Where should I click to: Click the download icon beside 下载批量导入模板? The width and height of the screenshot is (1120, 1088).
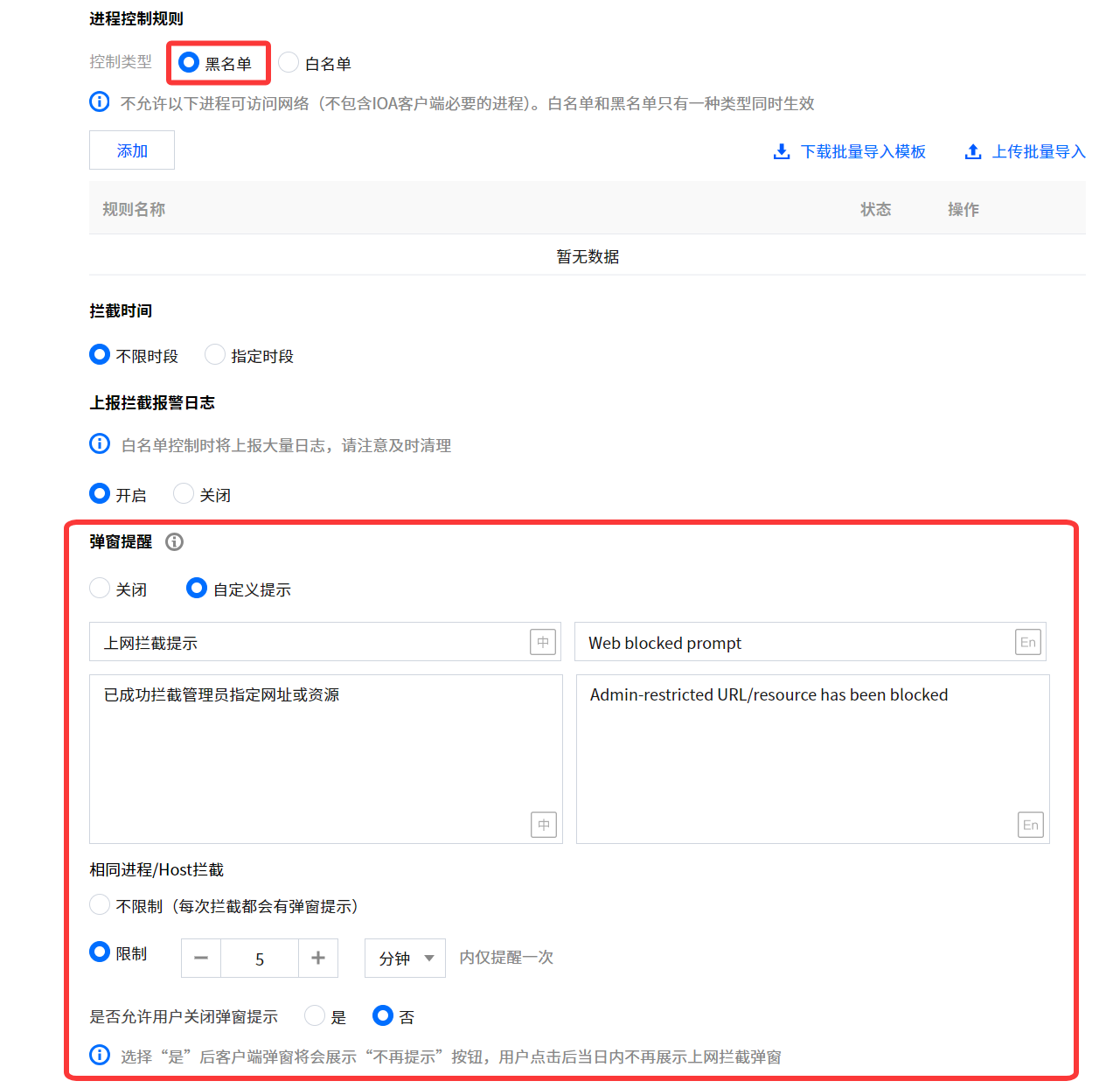[x=782, y=152]
